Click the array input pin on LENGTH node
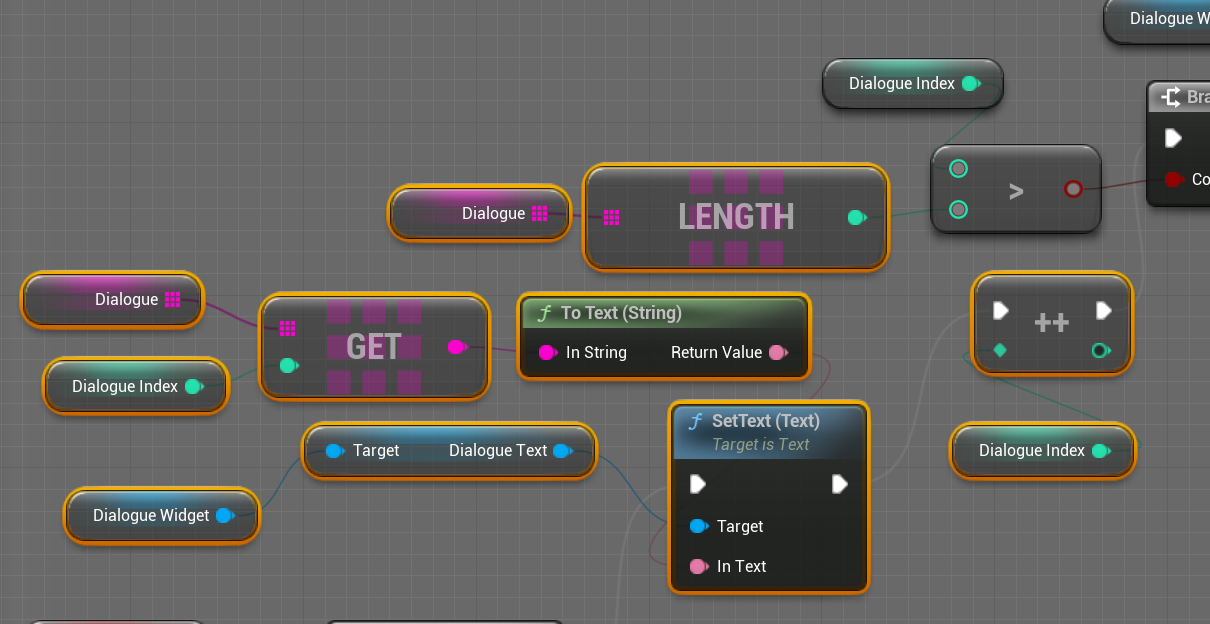1210x624 pixels. coord(611,216)
